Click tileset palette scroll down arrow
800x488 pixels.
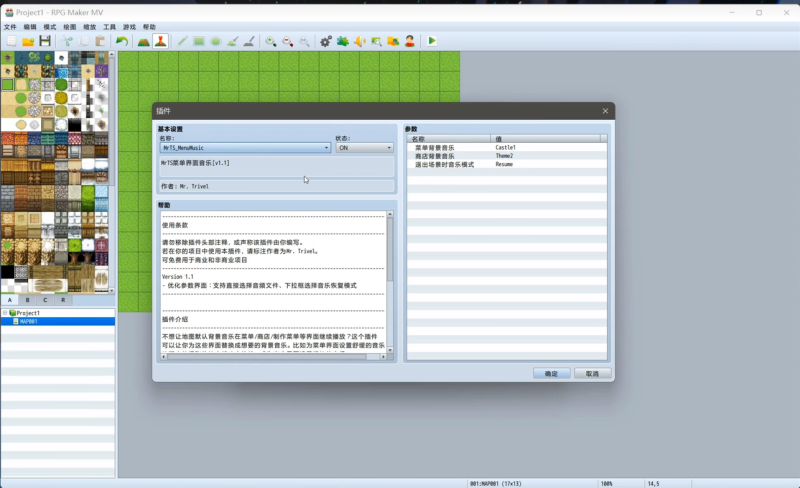[x=112, y=291]
